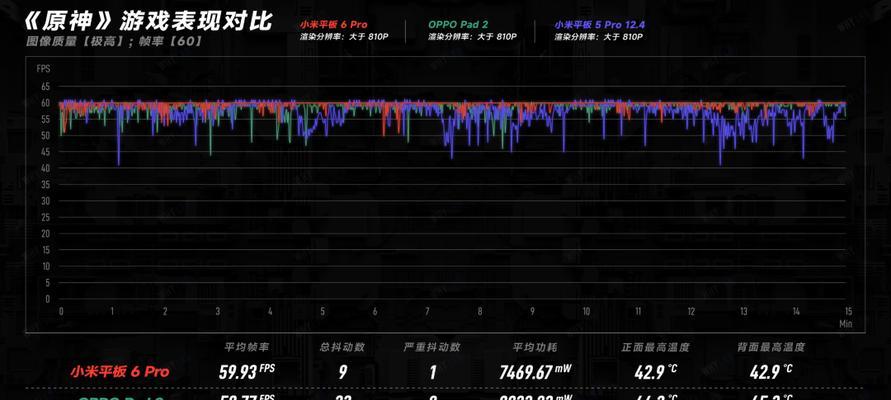Select 渲染分辨率 text under red 小米平板 6 Pro legend
This screenshot has width=891, height=400.
(x=344, y=37)
